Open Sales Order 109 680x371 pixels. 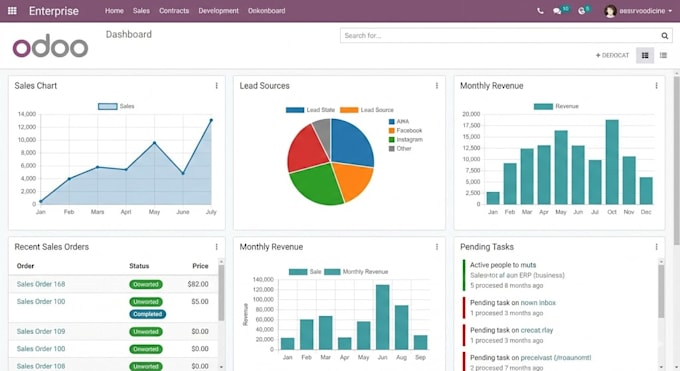(41, 332)
